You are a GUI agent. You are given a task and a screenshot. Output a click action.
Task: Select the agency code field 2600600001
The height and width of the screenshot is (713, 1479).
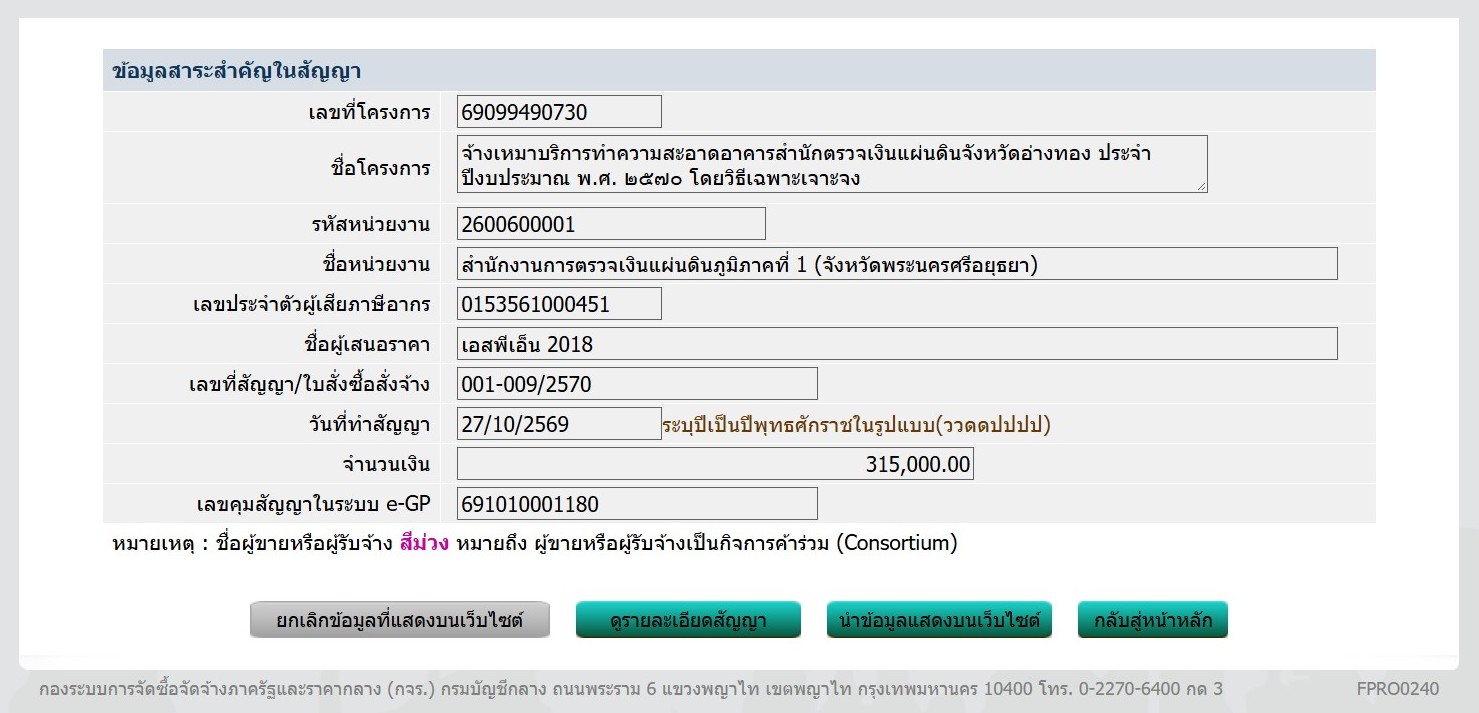coord(611,224)
